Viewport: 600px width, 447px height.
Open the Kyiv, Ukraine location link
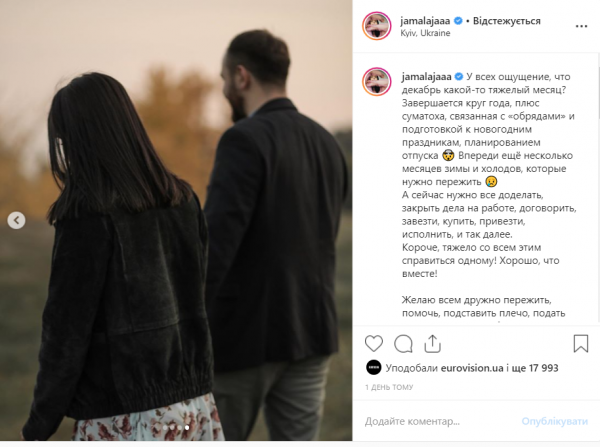click(x=425, y=33)
